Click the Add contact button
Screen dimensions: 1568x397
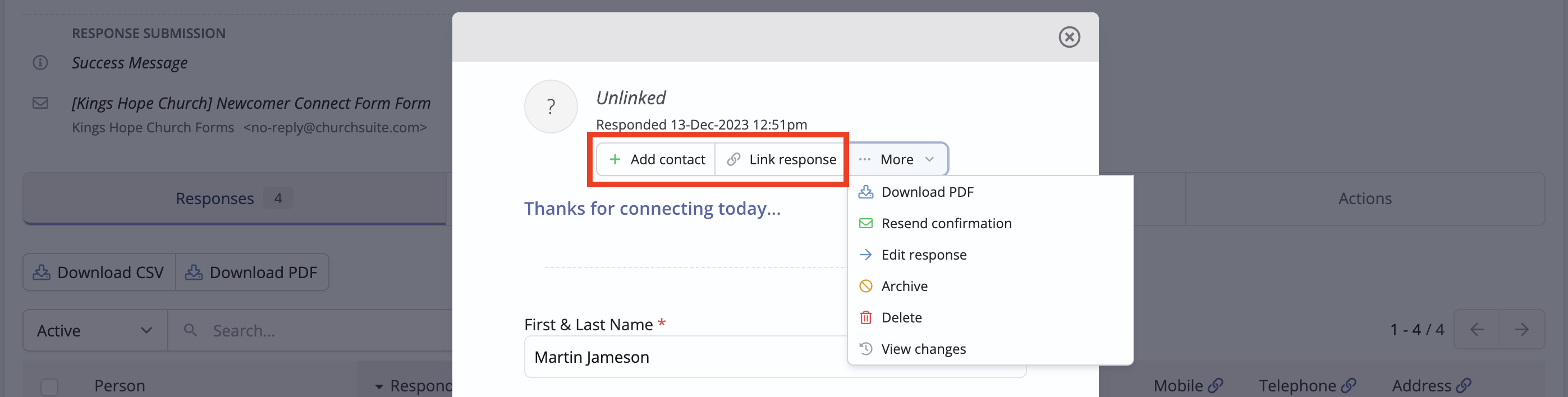[x=656, y=159]
